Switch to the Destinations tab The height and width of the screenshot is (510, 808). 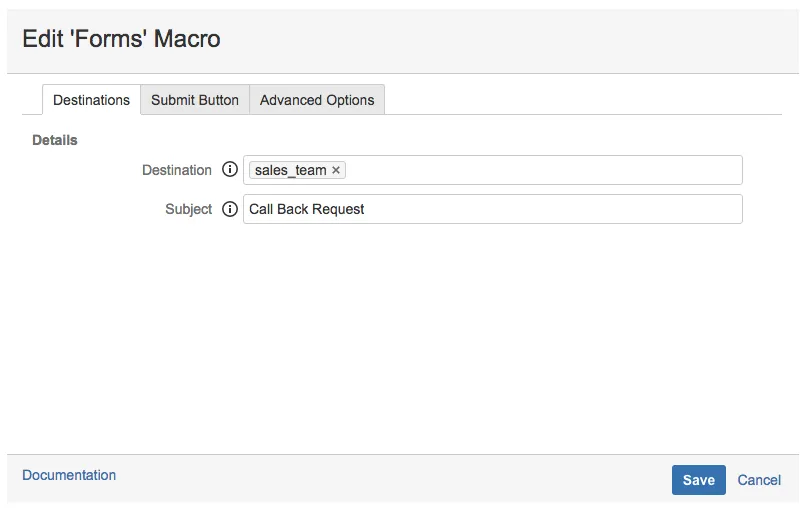(91, 100)
